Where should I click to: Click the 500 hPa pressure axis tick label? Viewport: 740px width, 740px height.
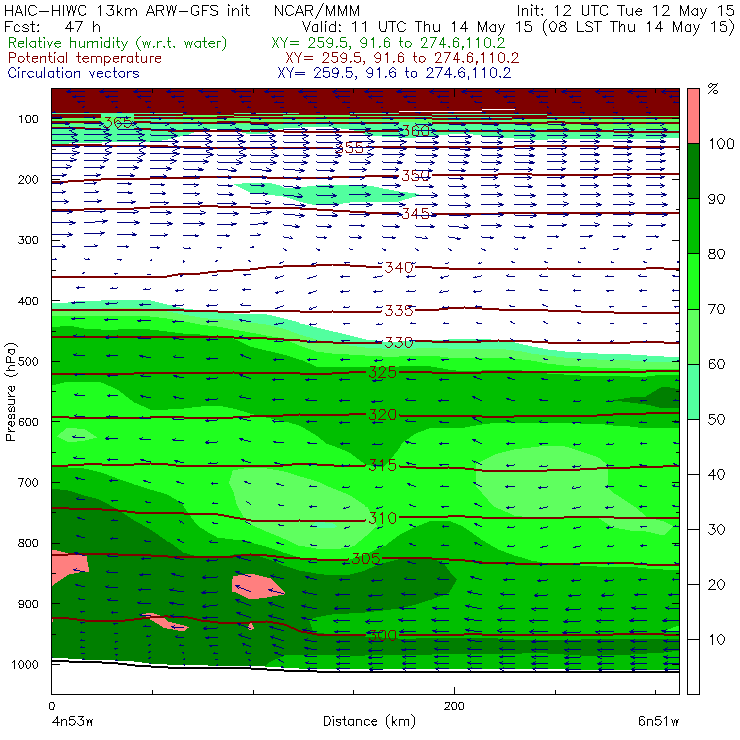pyautogui.click(x=28, y=362)
